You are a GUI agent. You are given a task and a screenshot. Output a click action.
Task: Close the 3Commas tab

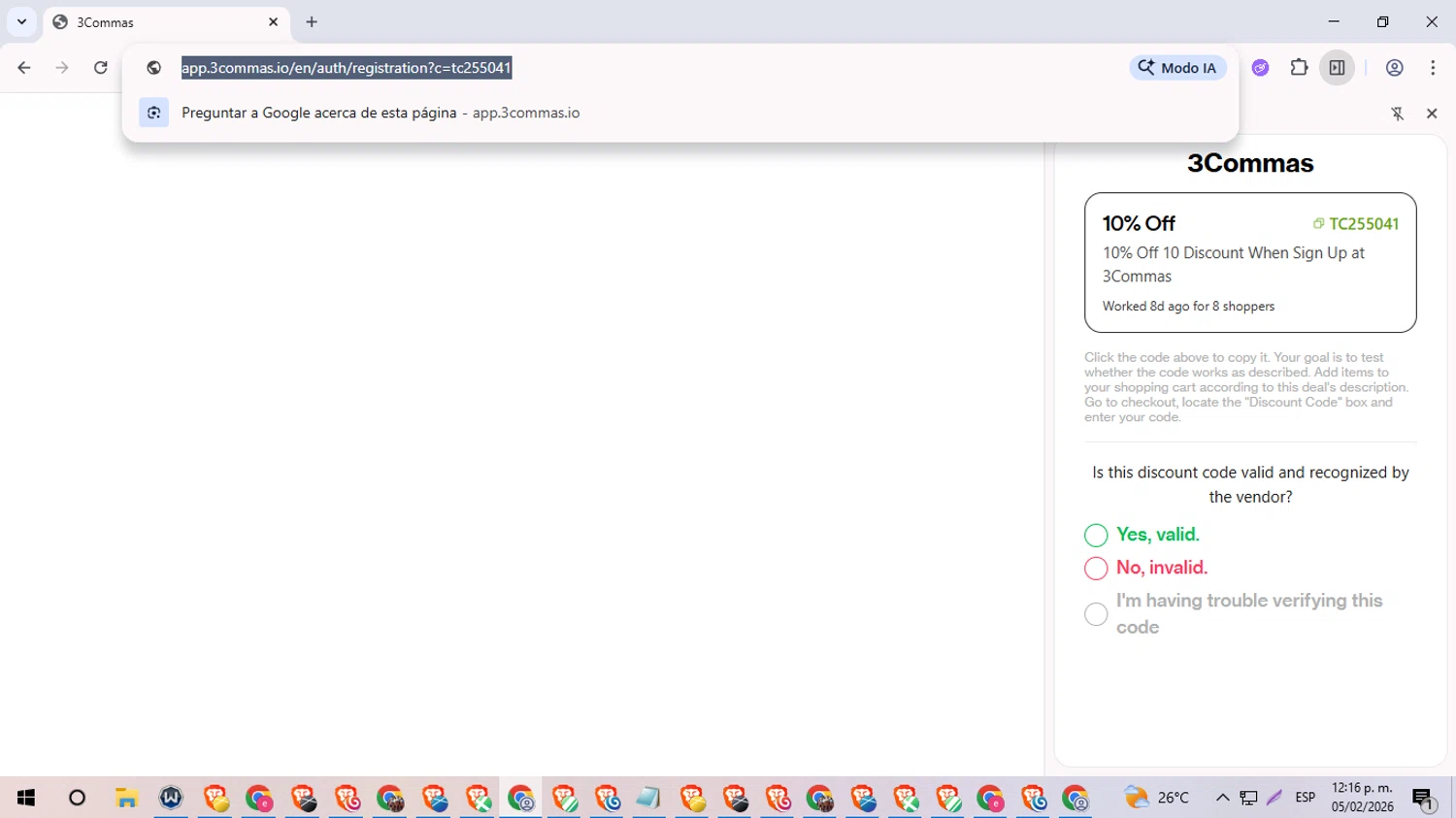(273, 21)
